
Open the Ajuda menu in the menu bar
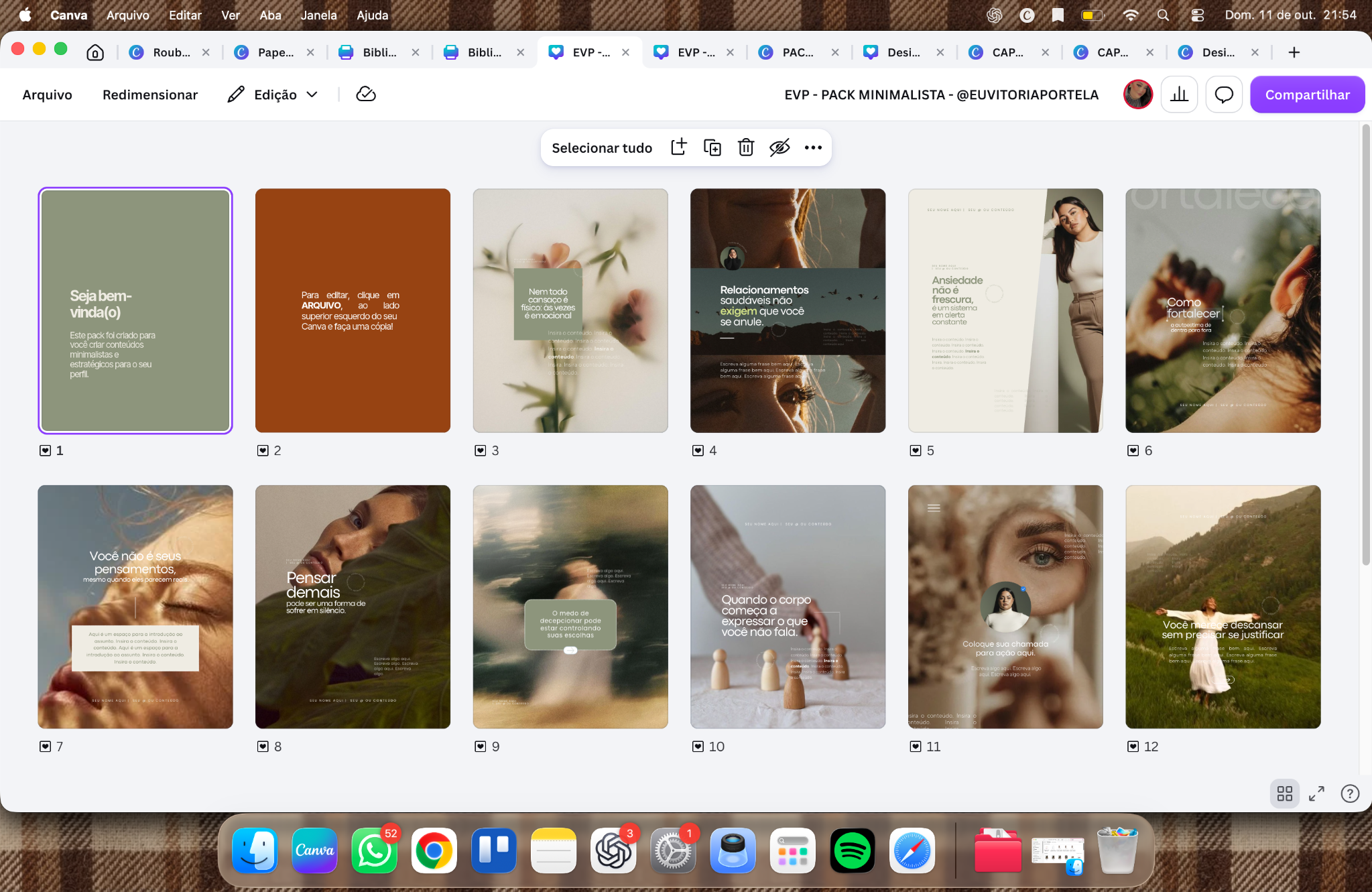coord(372,15)
